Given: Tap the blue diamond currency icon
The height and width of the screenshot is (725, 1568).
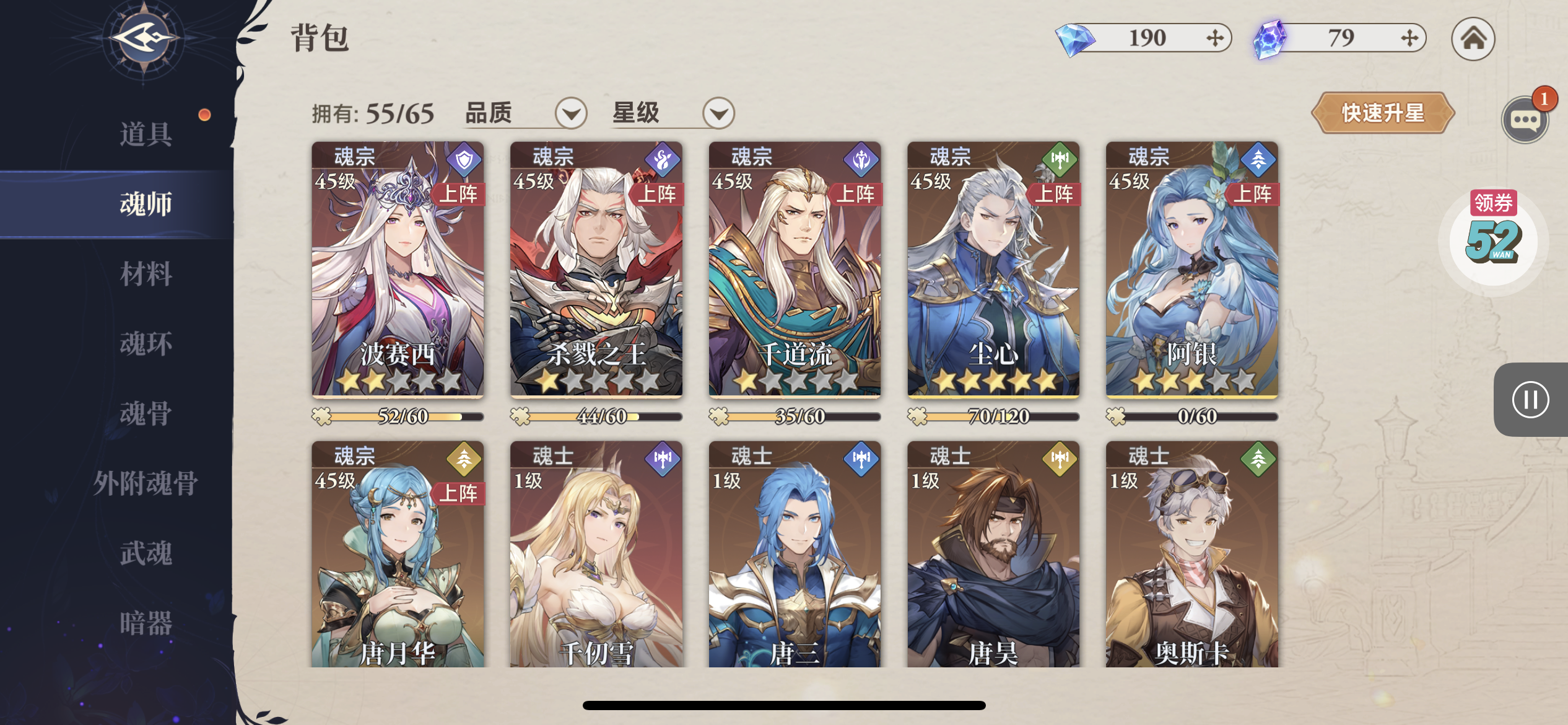Looking at the screenshot, I should click(1075, 39).
